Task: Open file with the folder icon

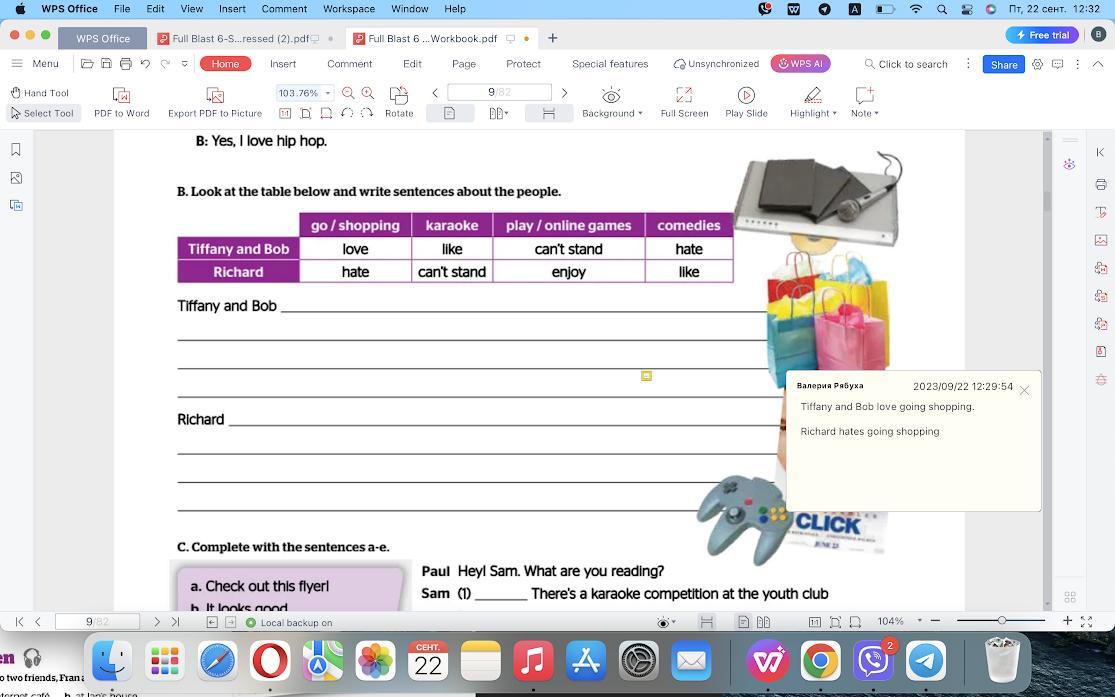Action: click(x=87, y=63)
